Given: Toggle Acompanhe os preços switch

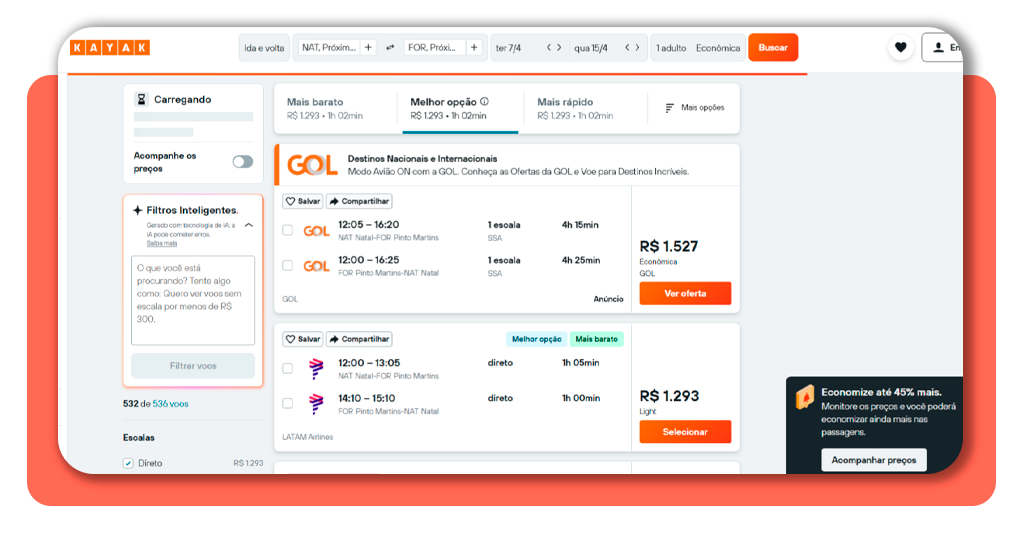Looking at the screenshot, I should point(242,162).
